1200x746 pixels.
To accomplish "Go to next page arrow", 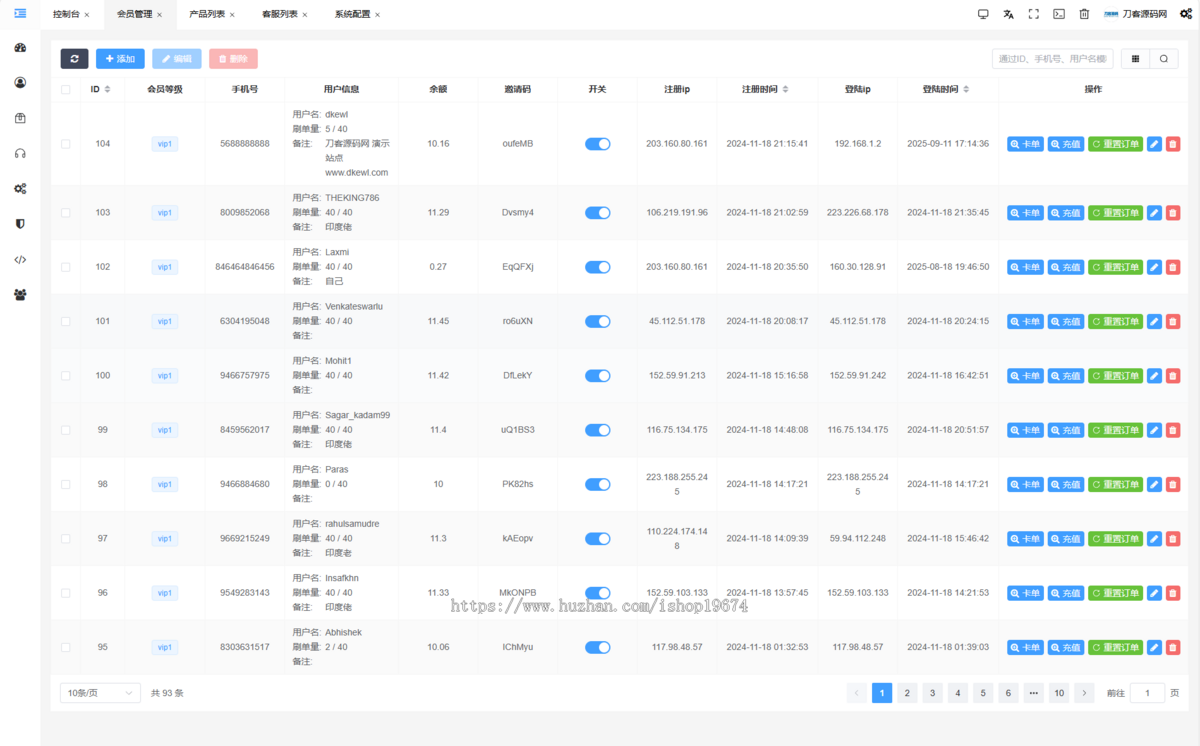I will tap(1084, 693).
